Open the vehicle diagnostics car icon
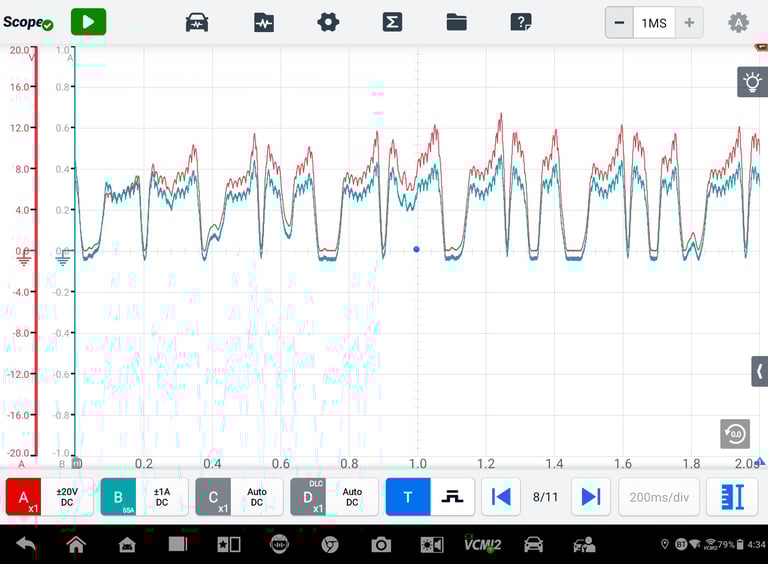The height and width of the screenshot is (564, 768). 533,544
